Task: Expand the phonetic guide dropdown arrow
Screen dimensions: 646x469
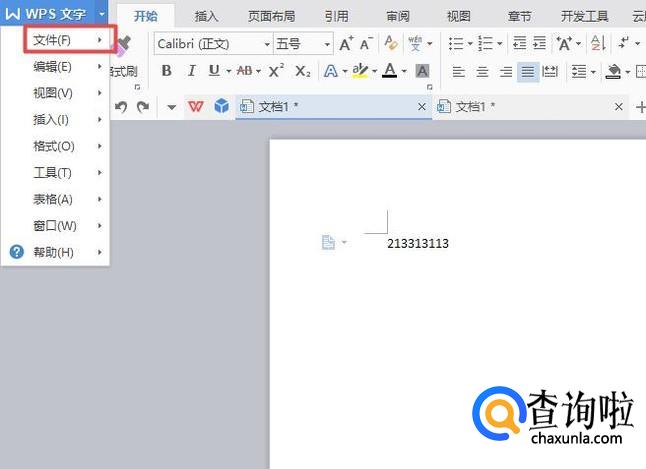Action: [x=430, y=43]
